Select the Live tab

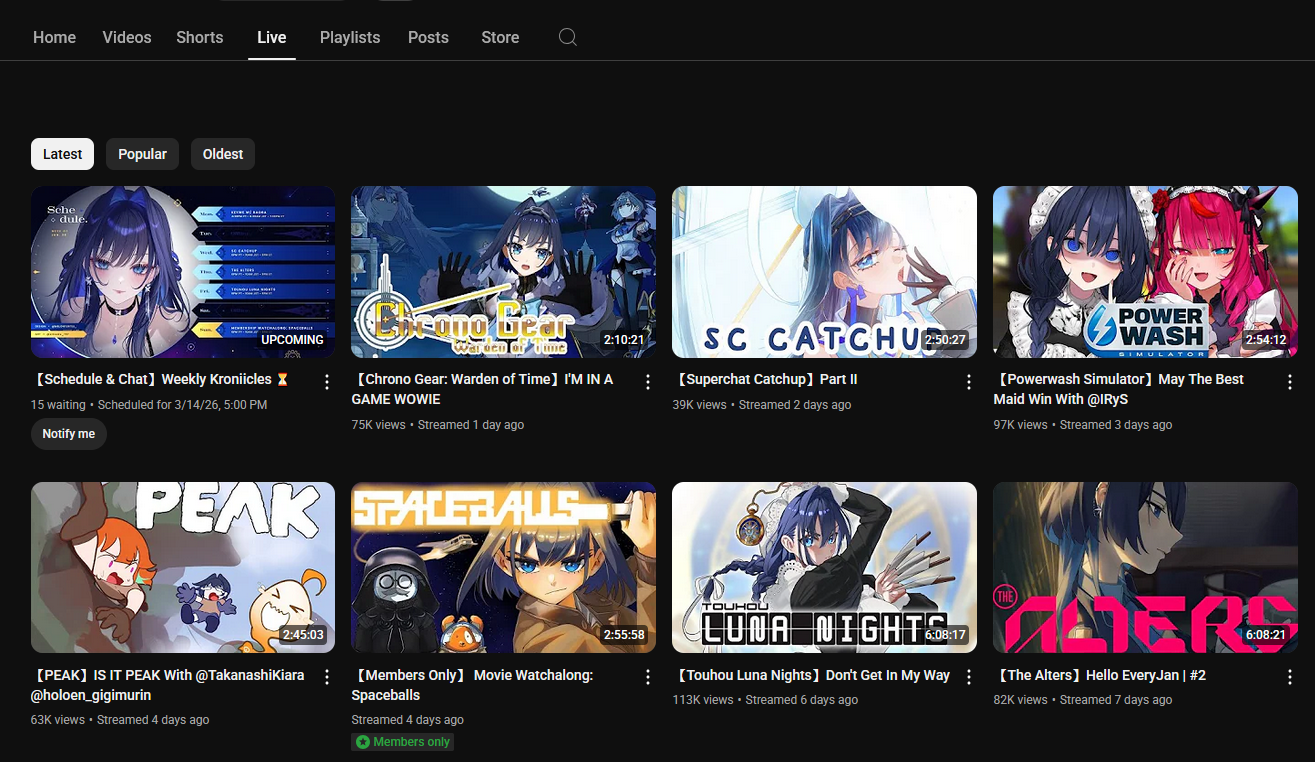coord(272,37)
